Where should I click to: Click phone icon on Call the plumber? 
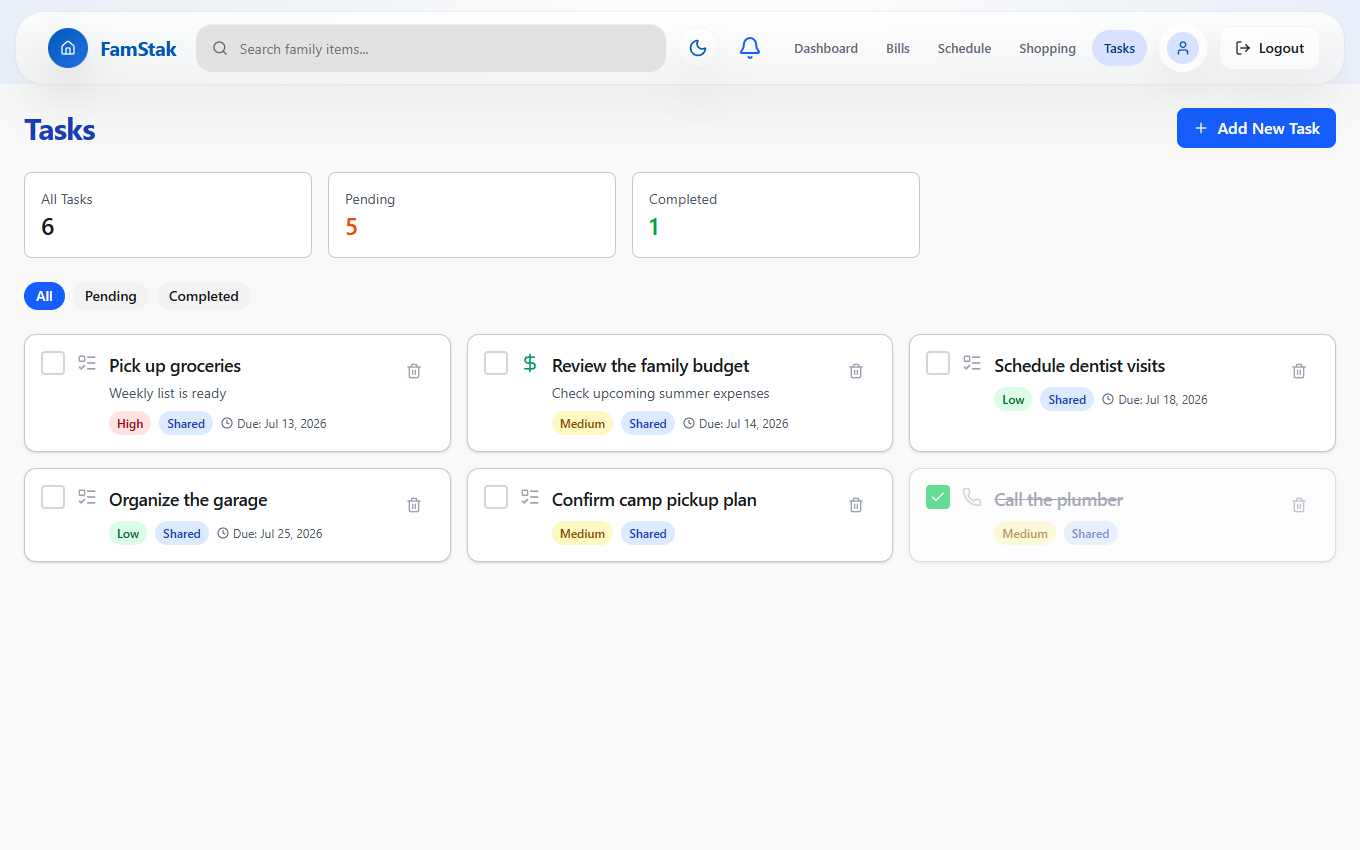coord(972,497)
